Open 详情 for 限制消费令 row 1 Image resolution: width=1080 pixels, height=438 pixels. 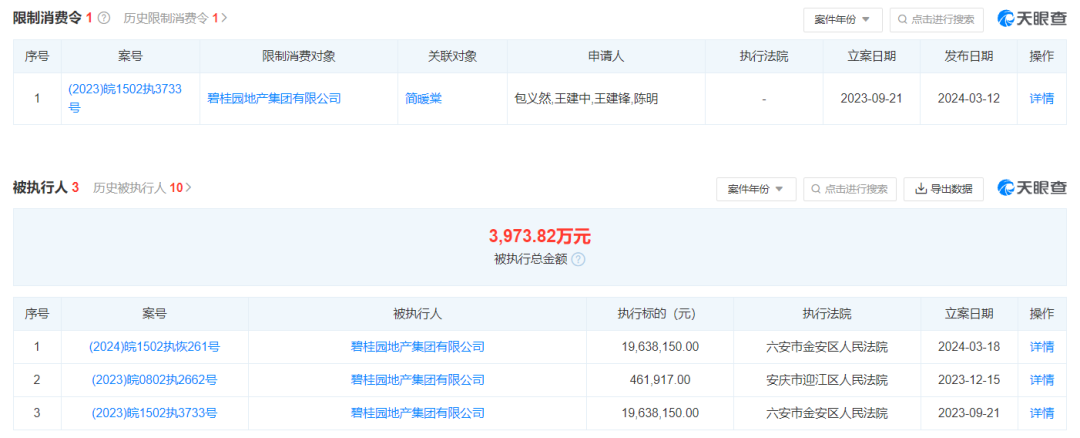(1041, 98)
